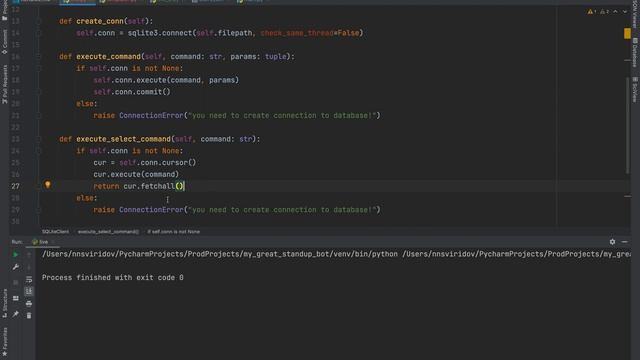Click the up stack trace arrow

[x=29, y=254]
